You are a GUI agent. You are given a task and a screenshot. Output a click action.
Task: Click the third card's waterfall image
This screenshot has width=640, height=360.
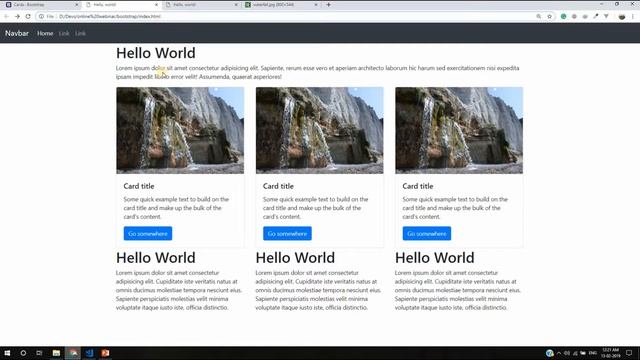tap(459, 130)
